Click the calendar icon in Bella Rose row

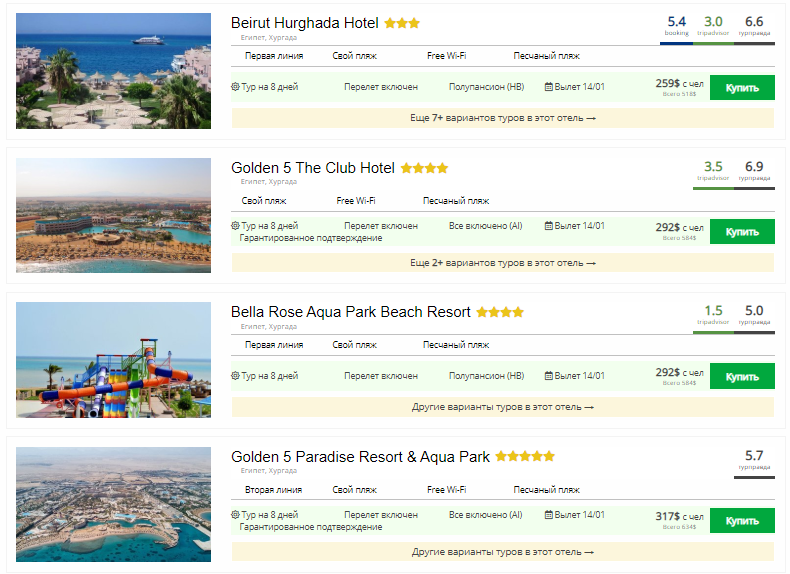click(x=549, y=376)
